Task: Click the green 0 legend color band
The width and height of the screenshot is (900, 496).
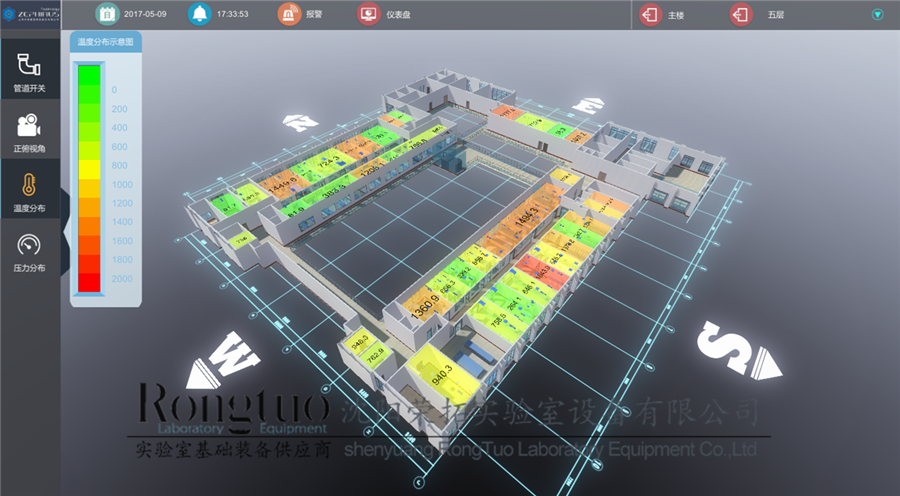Action: [x=89, y=72]
